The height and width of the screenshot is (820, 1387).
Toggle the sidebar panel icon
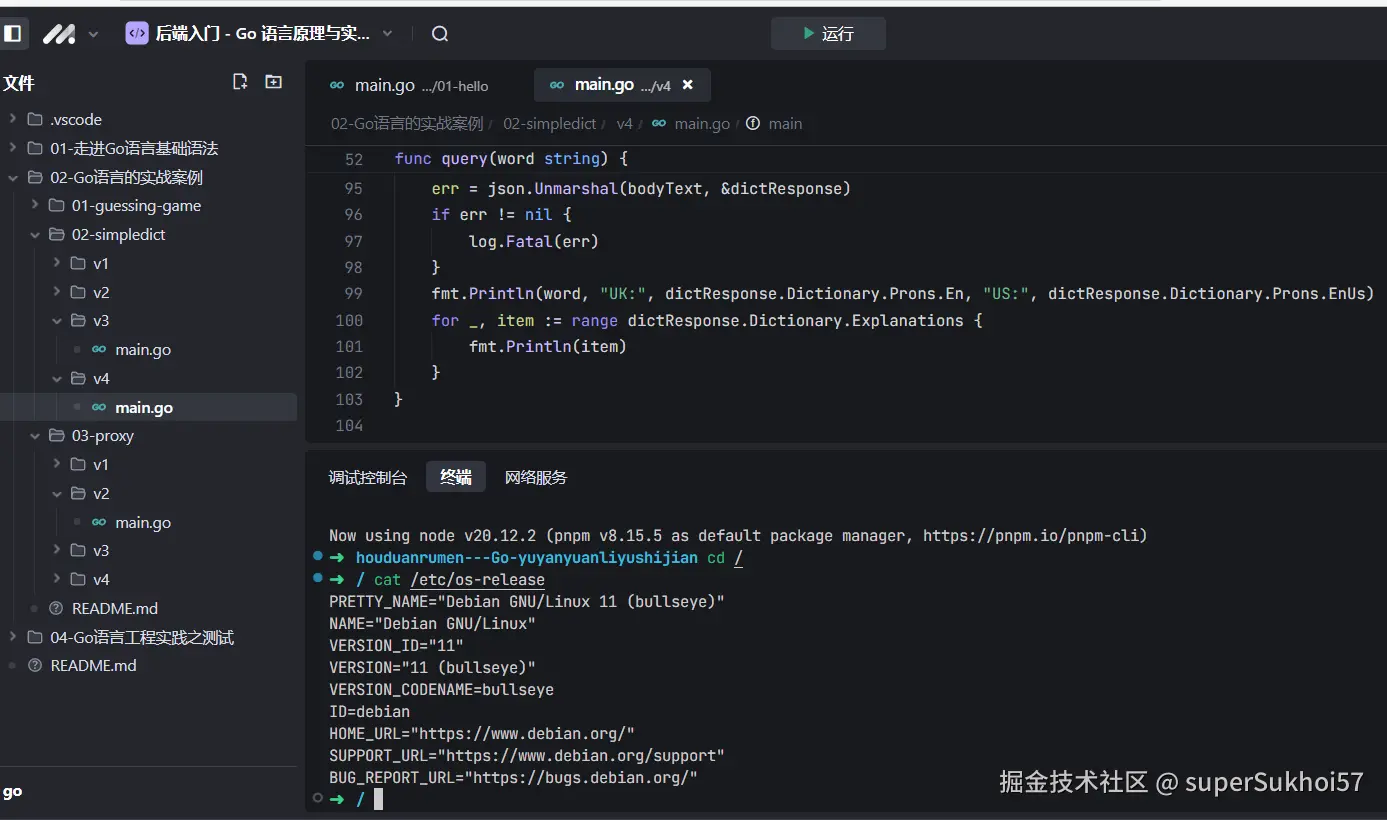(x=13, y=34)
